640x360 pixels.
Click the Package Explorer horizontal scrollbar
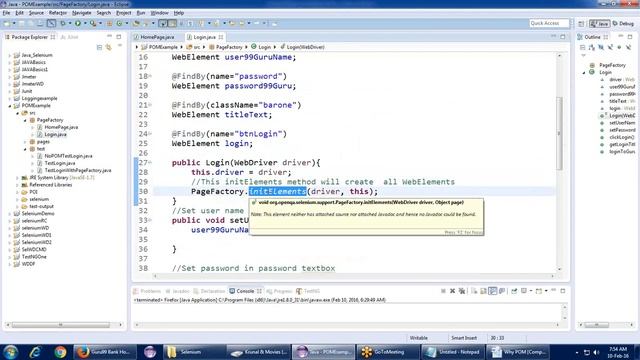point(60,325)
